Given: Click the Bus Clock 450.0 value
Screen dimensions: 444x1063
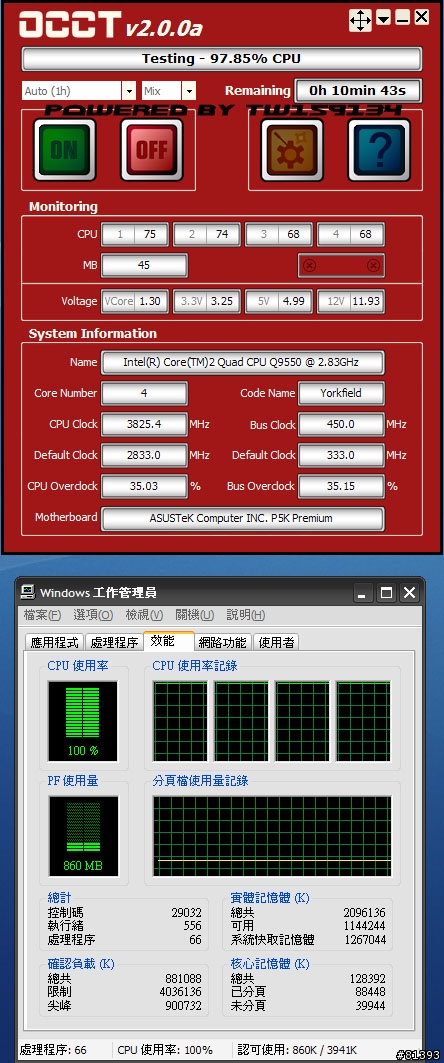Looking at the screenshot, I should [341, 424].
